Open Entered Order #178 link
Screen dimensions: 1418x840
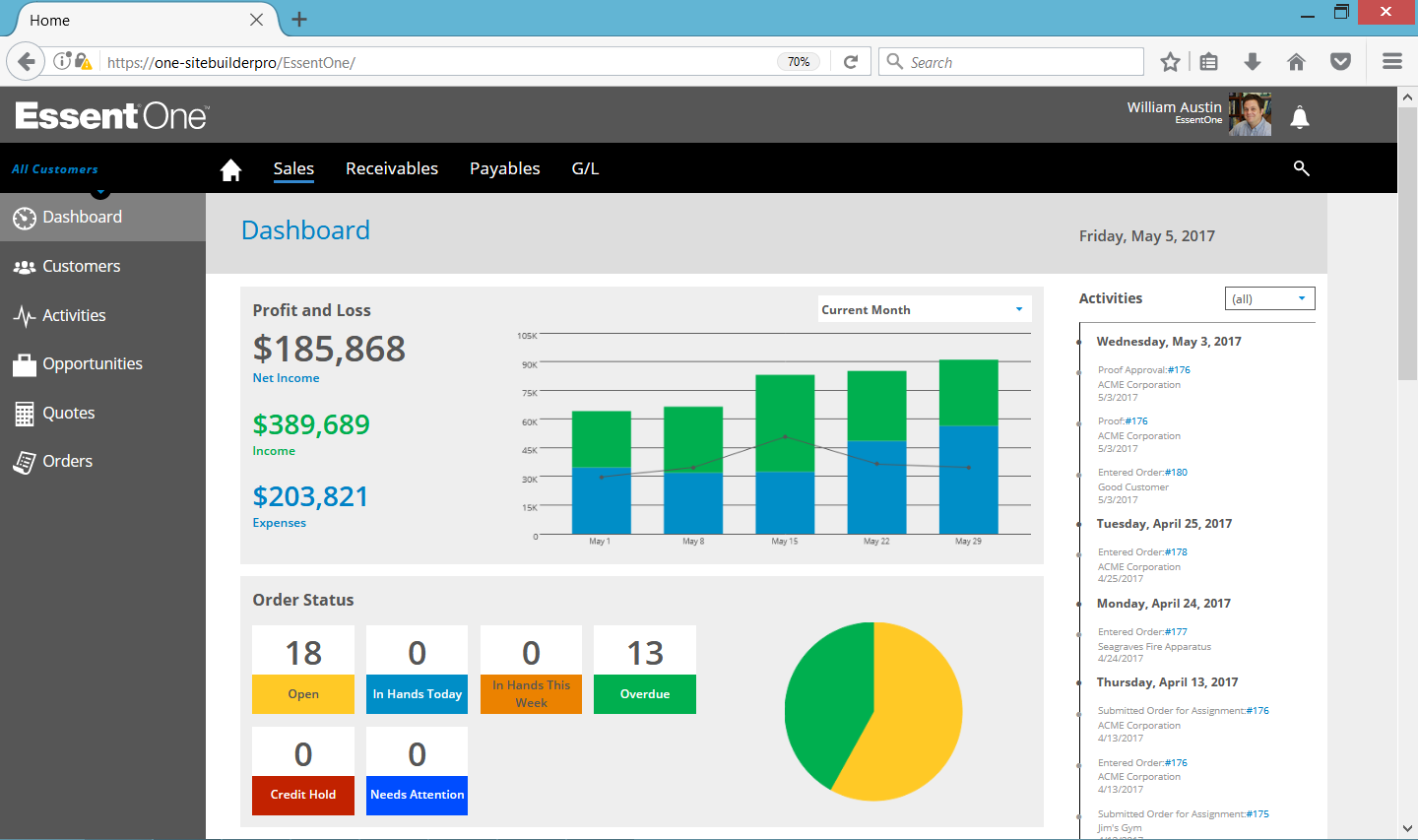point(1176,552)
